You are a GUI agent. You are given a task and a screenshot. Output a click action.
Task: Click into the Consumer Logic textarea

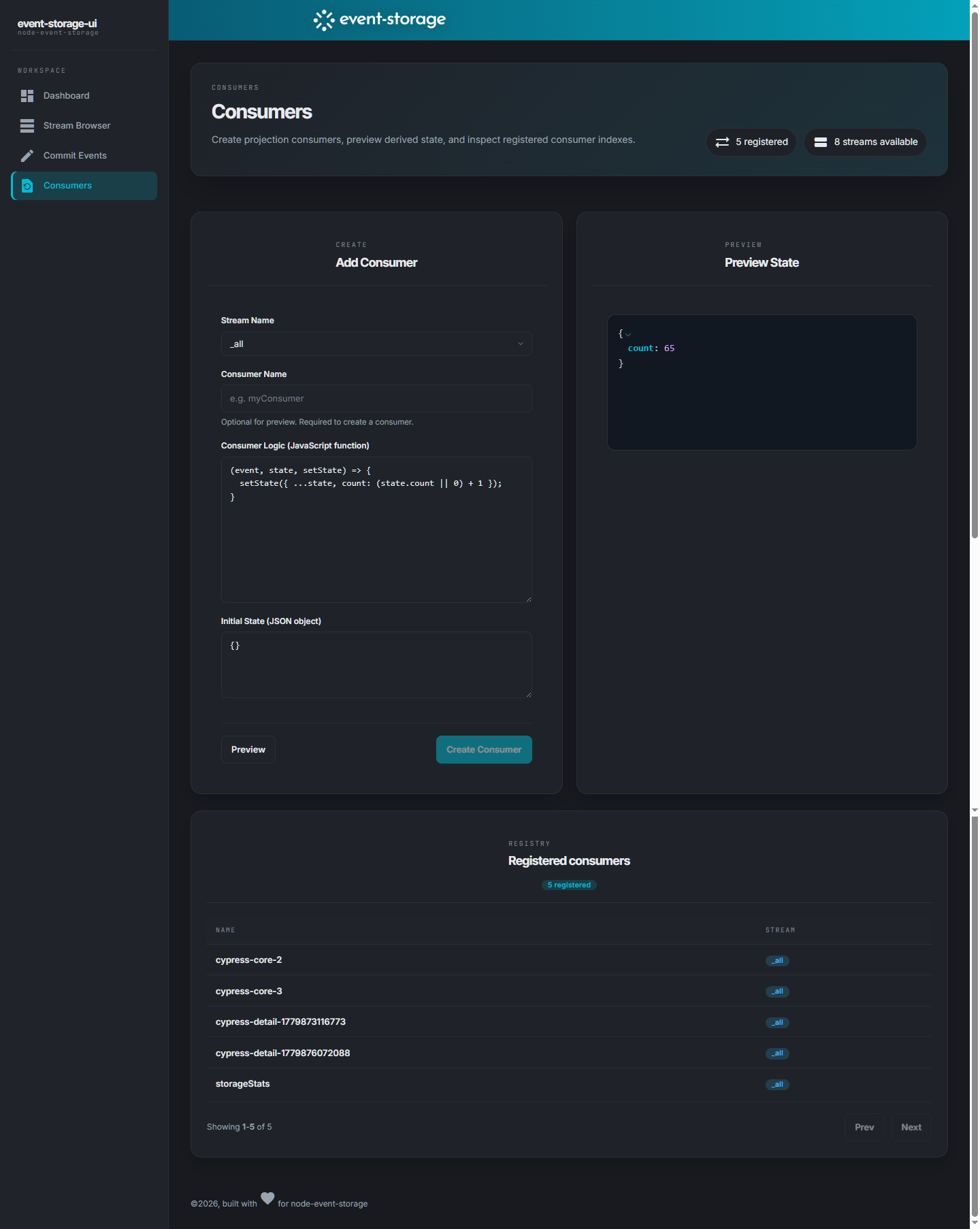click(376, 530)
